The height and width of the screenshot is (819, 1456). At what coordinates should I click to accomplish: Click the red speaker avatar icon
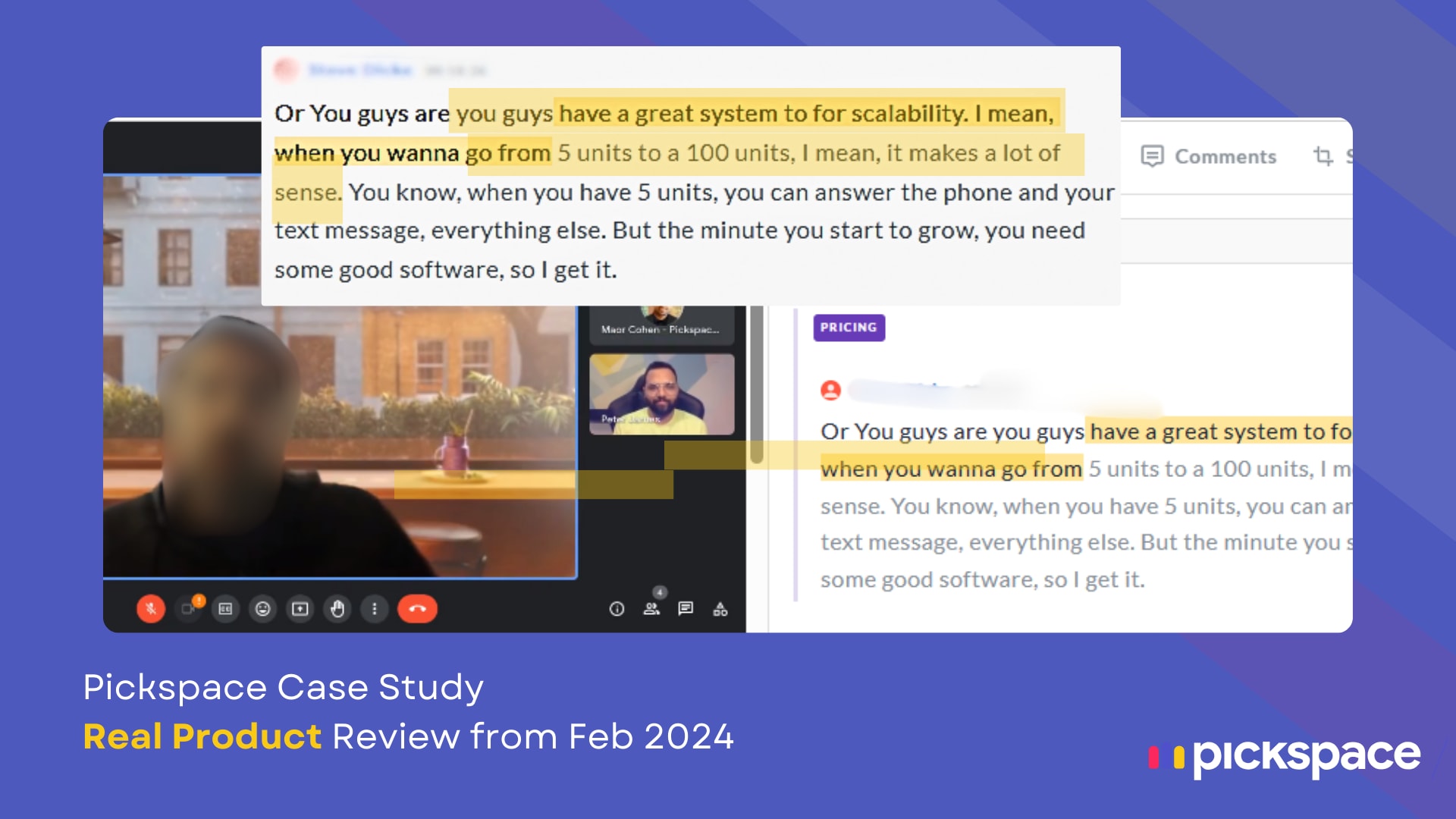pos(831,391)
